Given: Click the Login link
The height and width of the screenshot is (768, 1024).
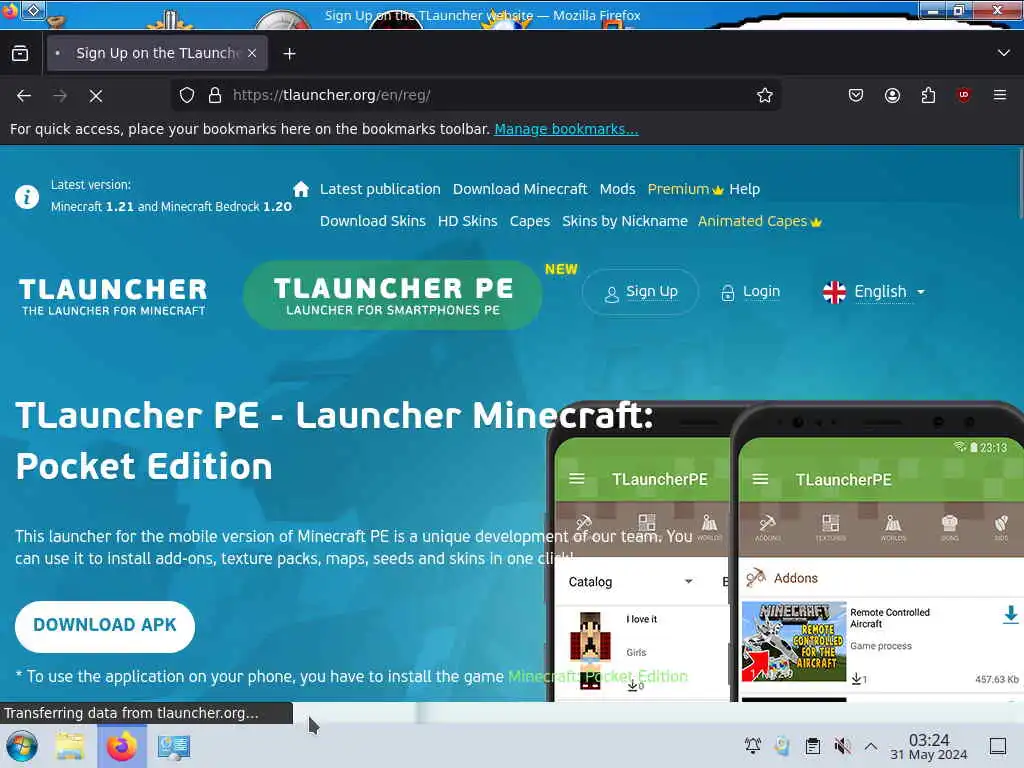Looking at the screenshot, I should (750, 292).
